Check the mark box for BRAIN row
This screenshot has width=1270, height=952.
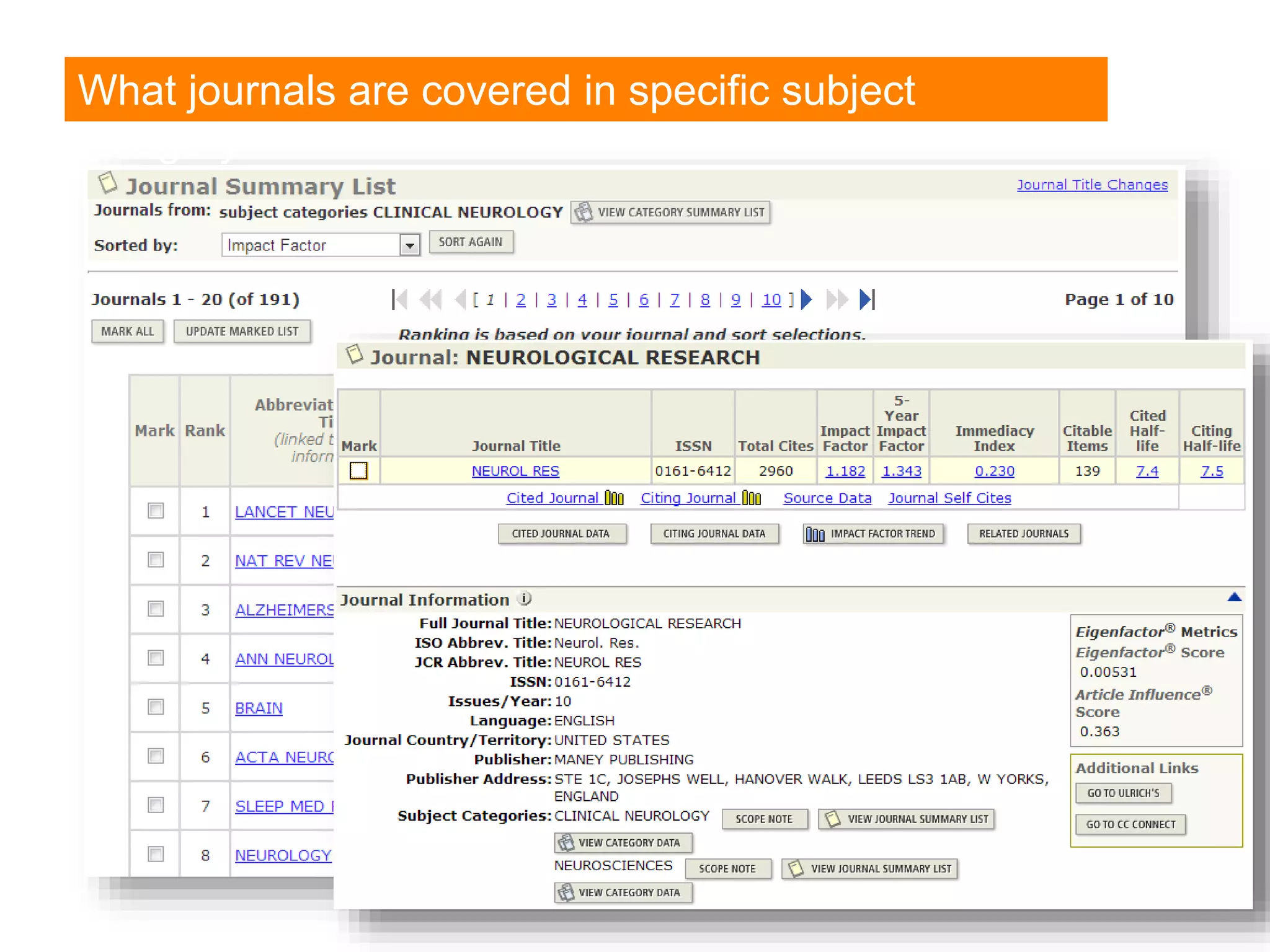156,707
